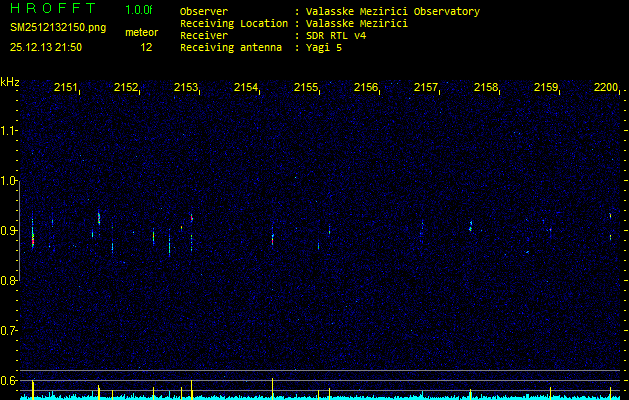Click the Yagi 5 antenna value
Screen dimensions: 629x400
pyautogui.click(x=324, y=47)
